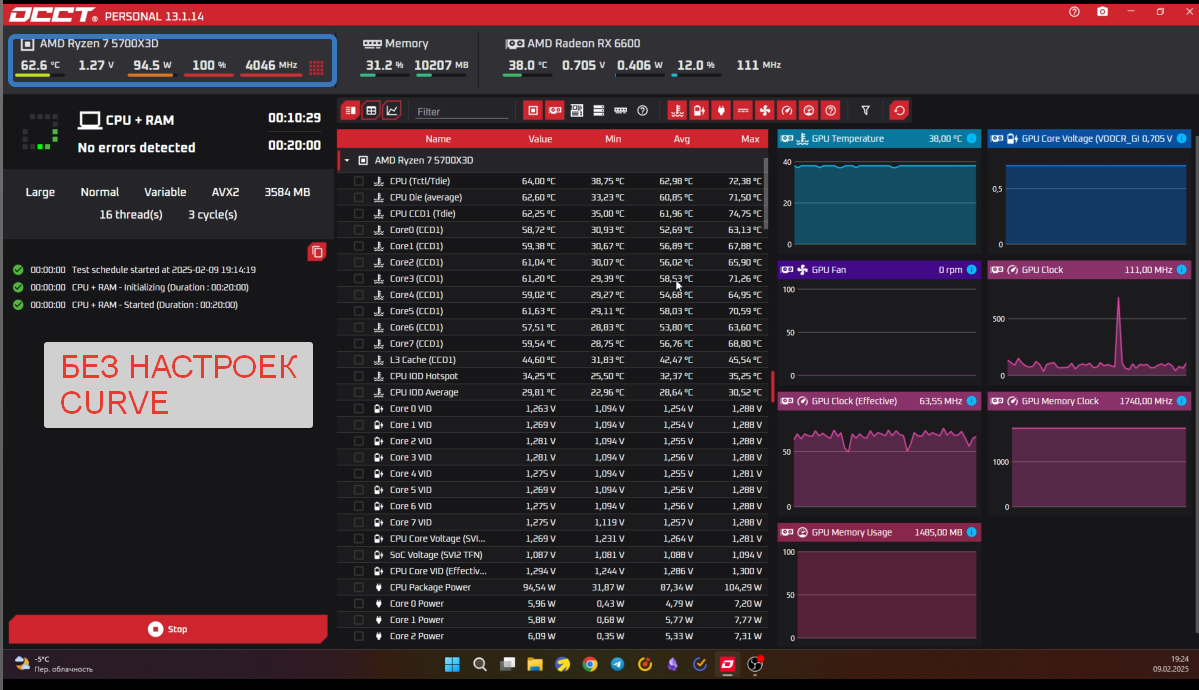Open info for the GPU Fan graph
Image resolution: width=1199 pixels, height=690 pixels.
click(971, 269)
